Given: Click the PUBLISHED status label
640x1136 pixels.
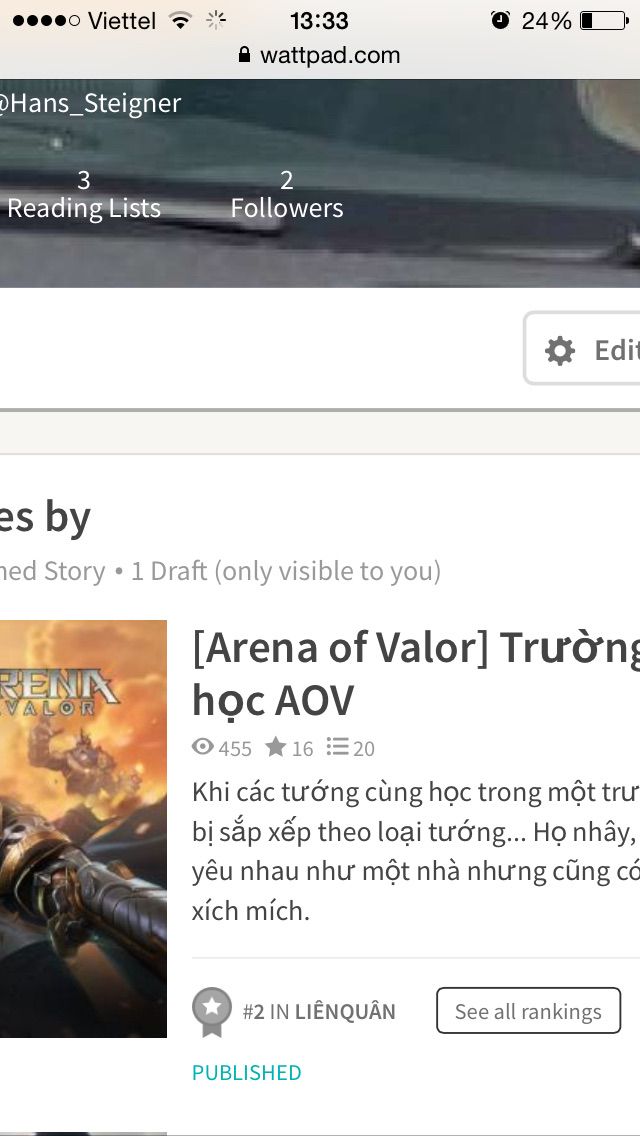Looking at the screenshot, I should [x=246, y=1072].
